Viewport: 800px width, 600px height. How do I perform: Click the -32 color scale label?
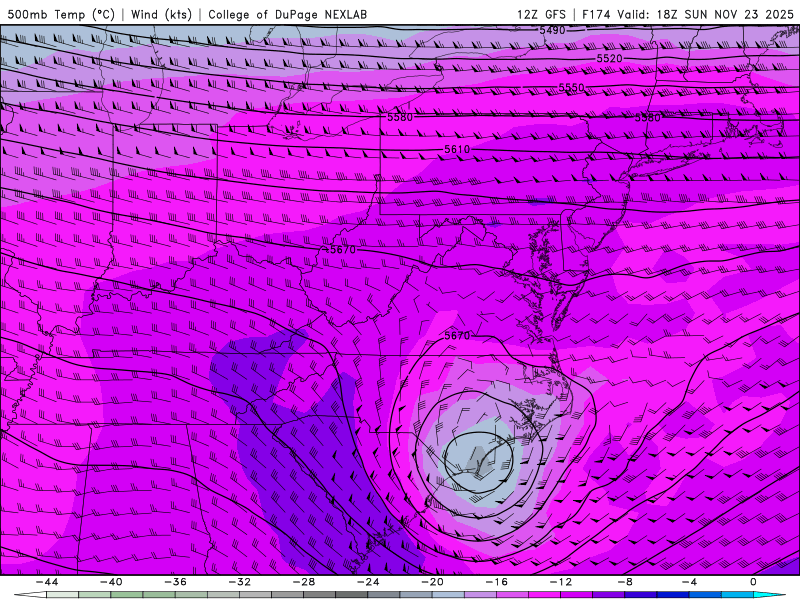tap(240, 582)
